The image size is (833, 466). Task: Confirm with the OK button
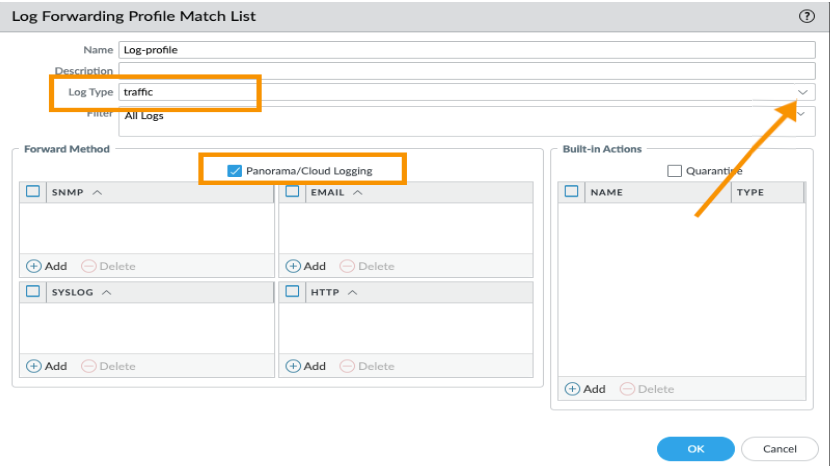tap(696, 449)
